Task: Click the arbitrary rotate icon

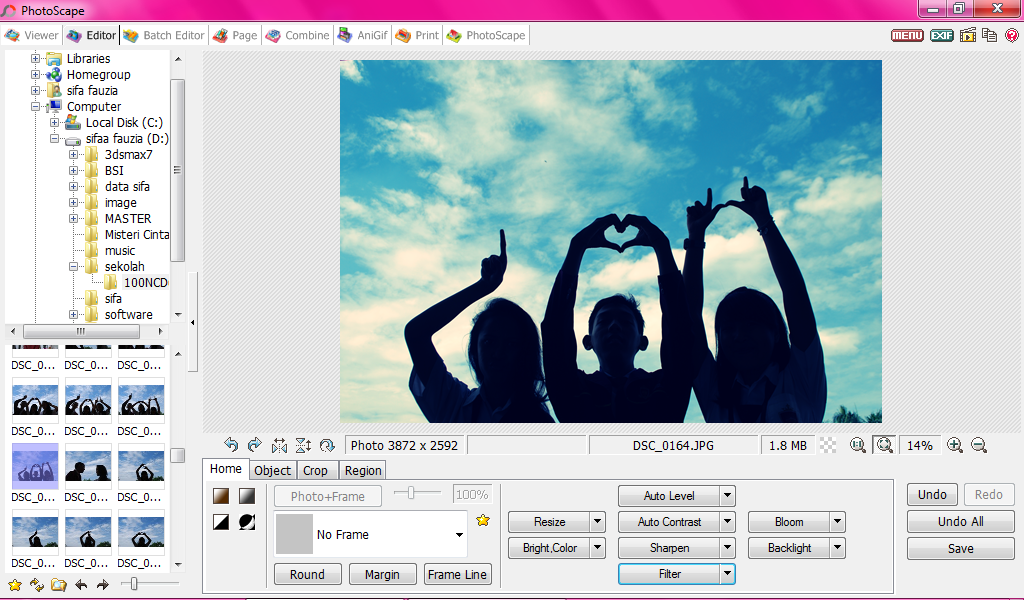Action: pos(327,446)
